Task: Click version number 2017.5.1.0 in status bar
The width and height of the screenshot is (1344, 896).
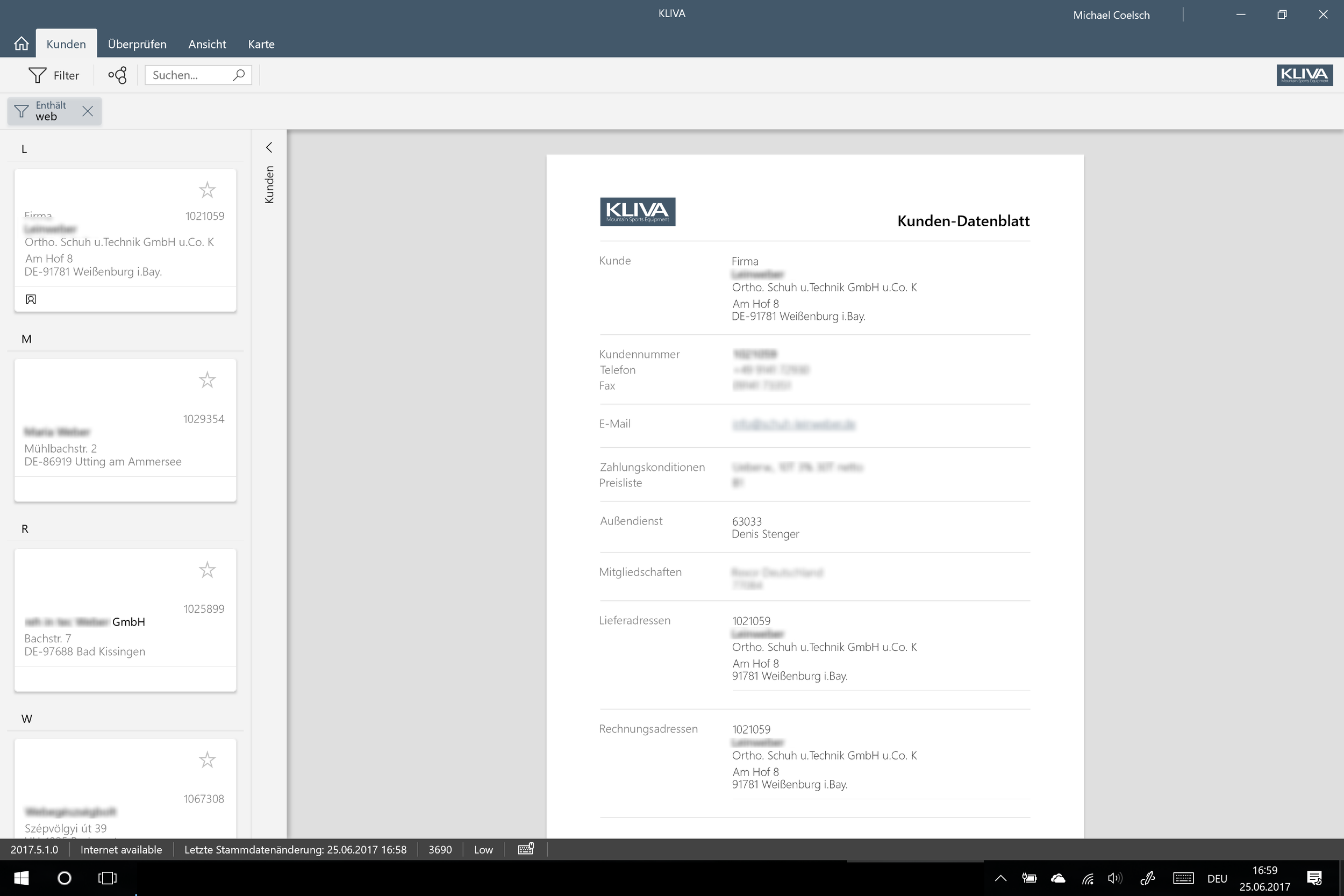Action: tap(34, 850)
